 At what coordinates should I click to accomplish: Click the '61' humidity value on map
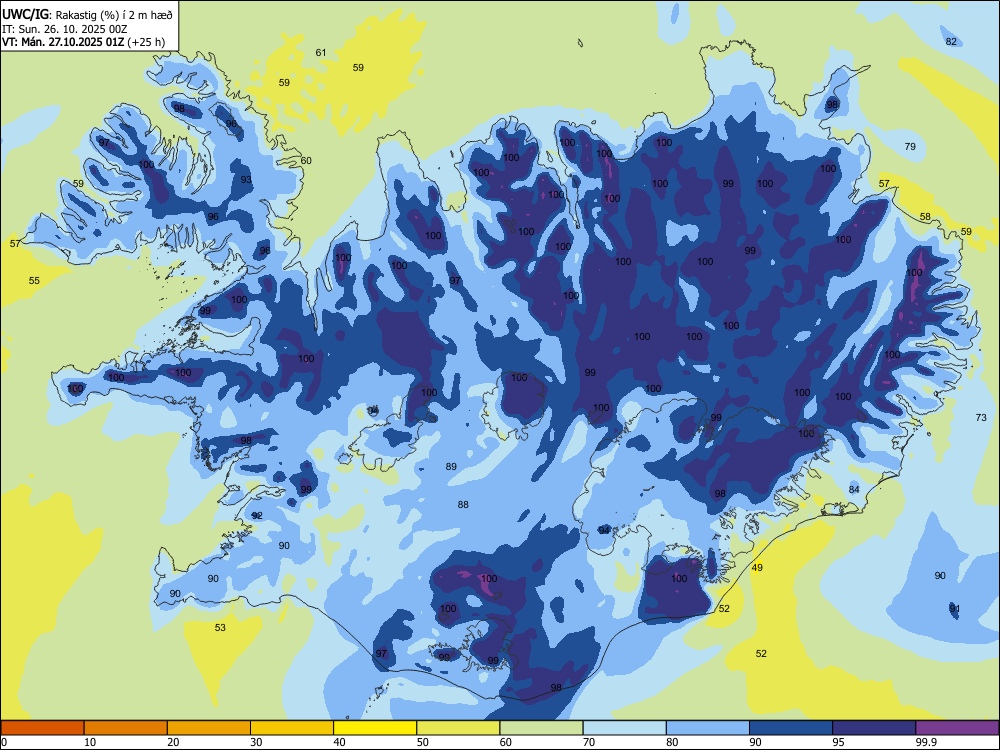click(321, 52)
